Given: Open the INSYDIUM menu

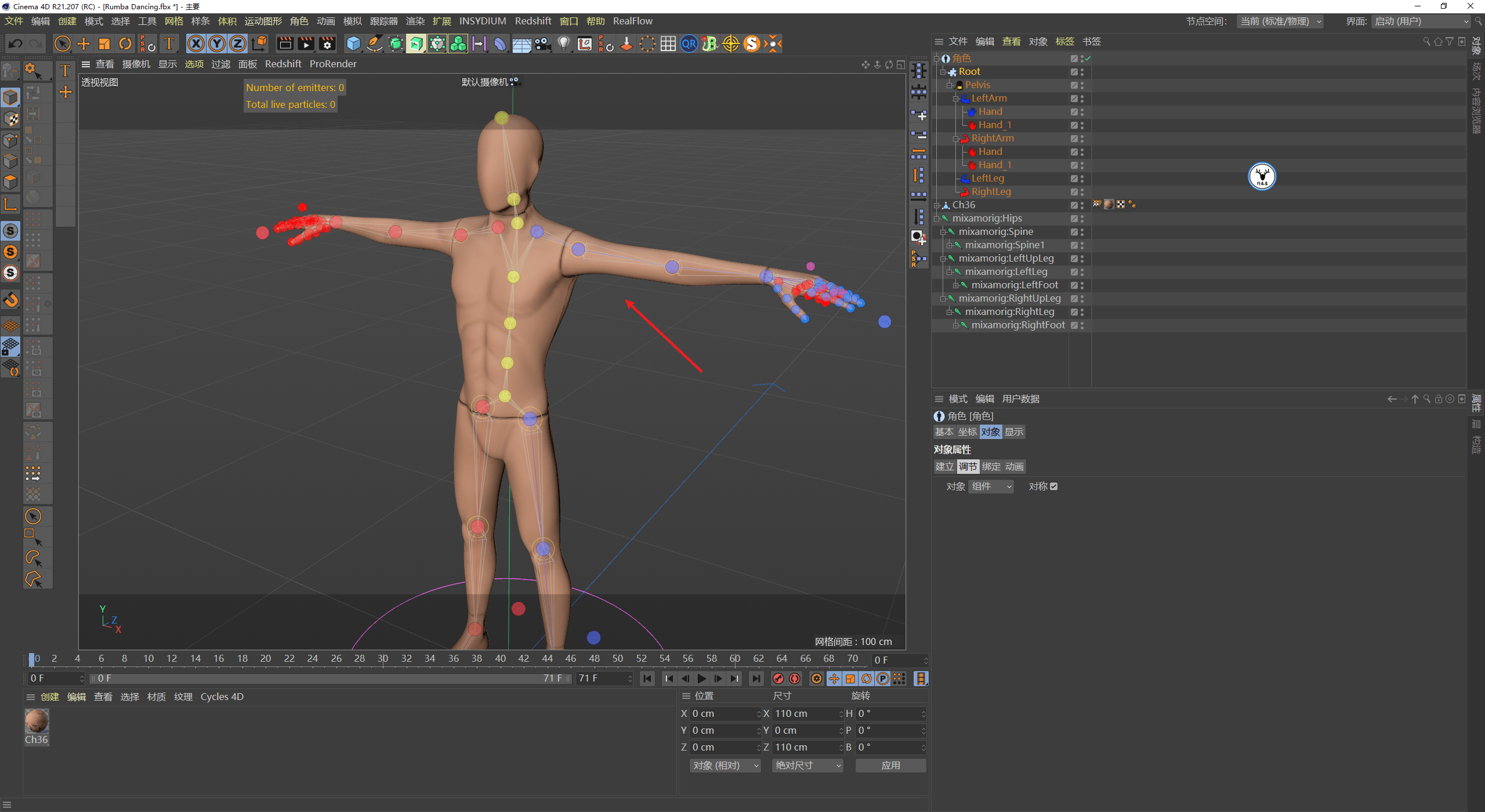Looking at the screenshot, I should [x=482, y=21].
